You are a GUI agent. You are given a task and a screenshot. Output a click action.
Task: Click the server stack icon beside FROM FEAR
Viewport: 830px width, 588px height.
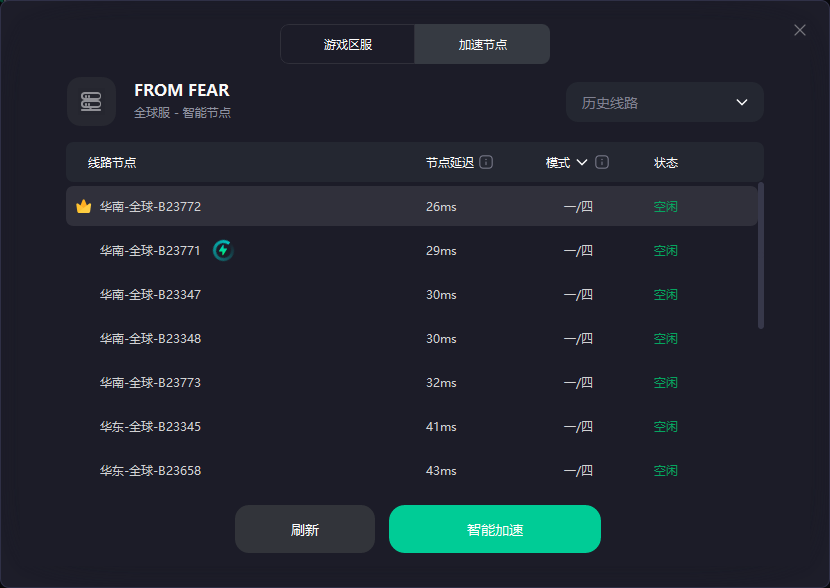pos(91,102)
